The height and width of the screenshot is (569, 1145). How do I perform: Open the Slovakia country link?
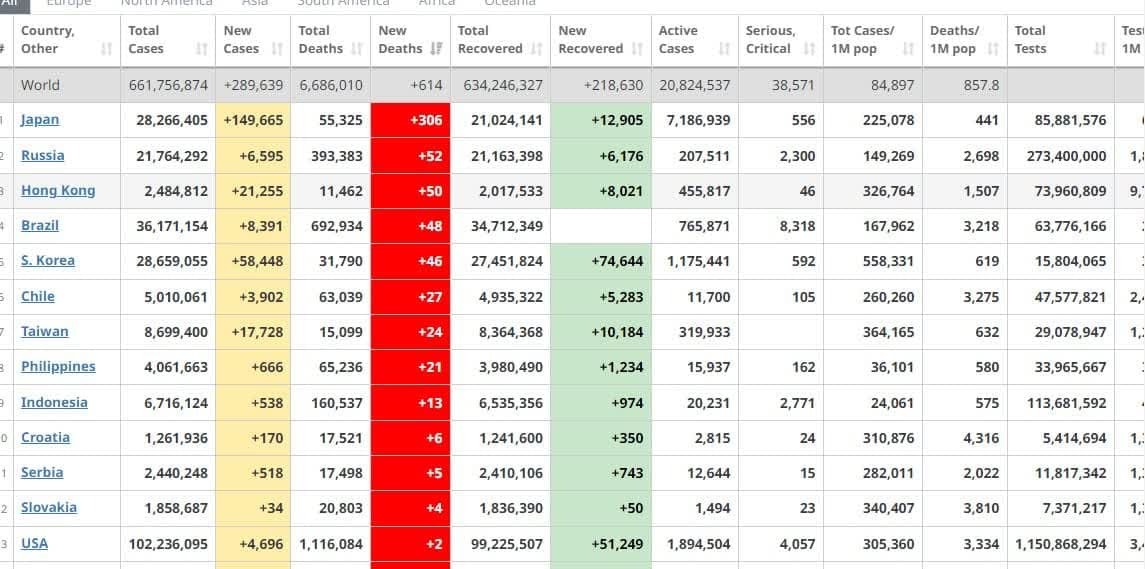pyautogui.click(x=49, y=508)
